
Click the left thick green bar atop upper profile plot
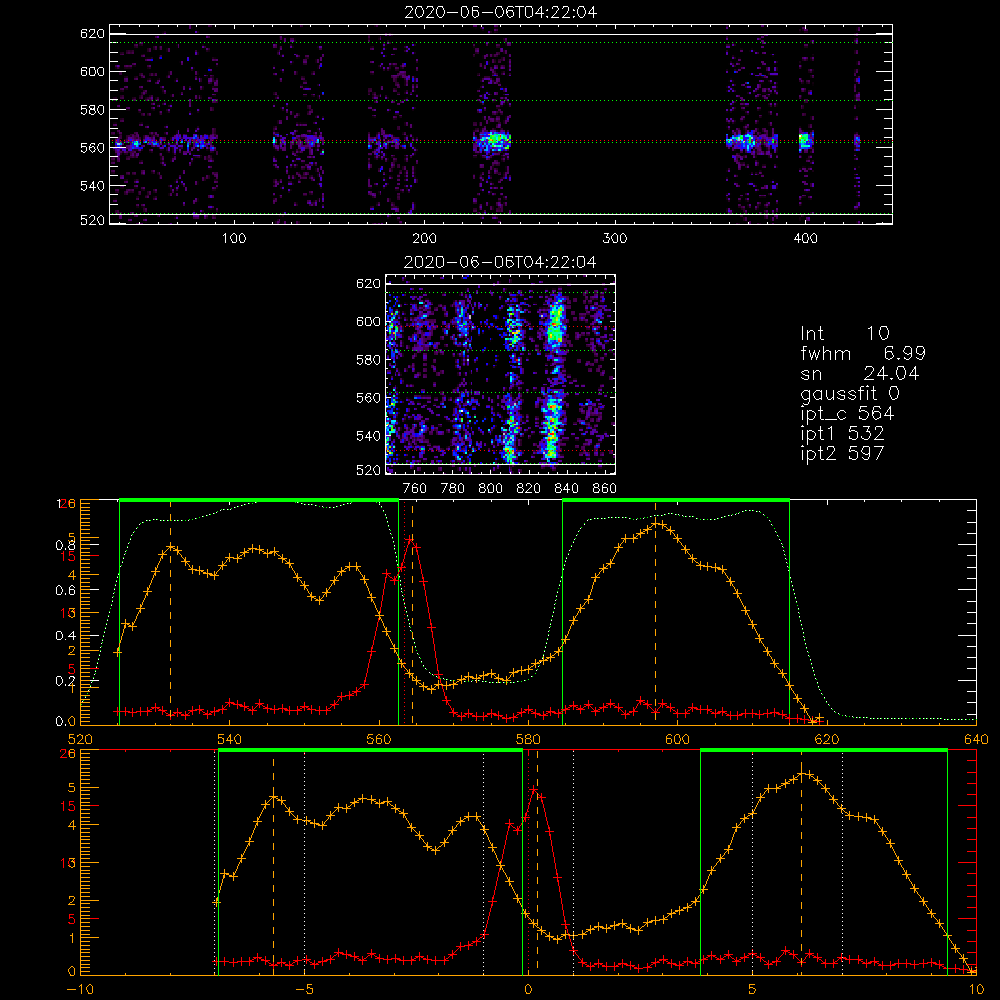[x=259, y=500]
